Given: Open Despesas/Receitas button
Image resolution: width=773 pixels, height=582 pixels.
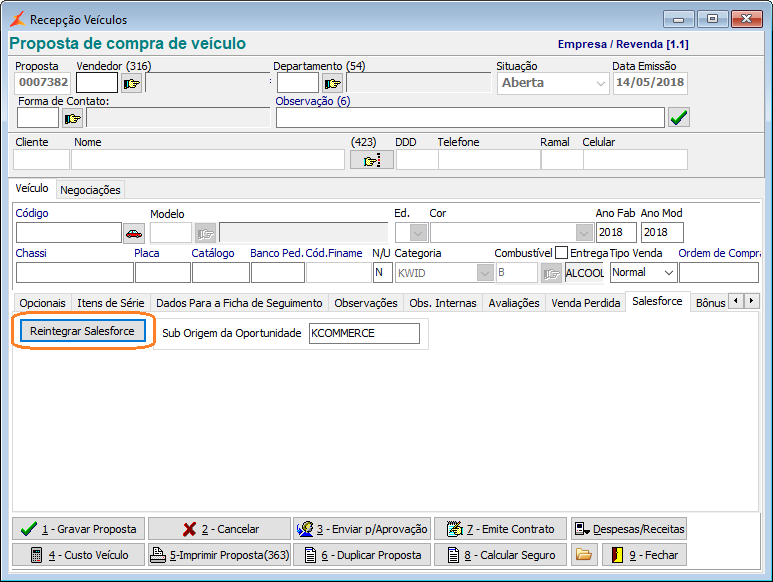Looking at the screenshot, I should (x=629, y=529).
